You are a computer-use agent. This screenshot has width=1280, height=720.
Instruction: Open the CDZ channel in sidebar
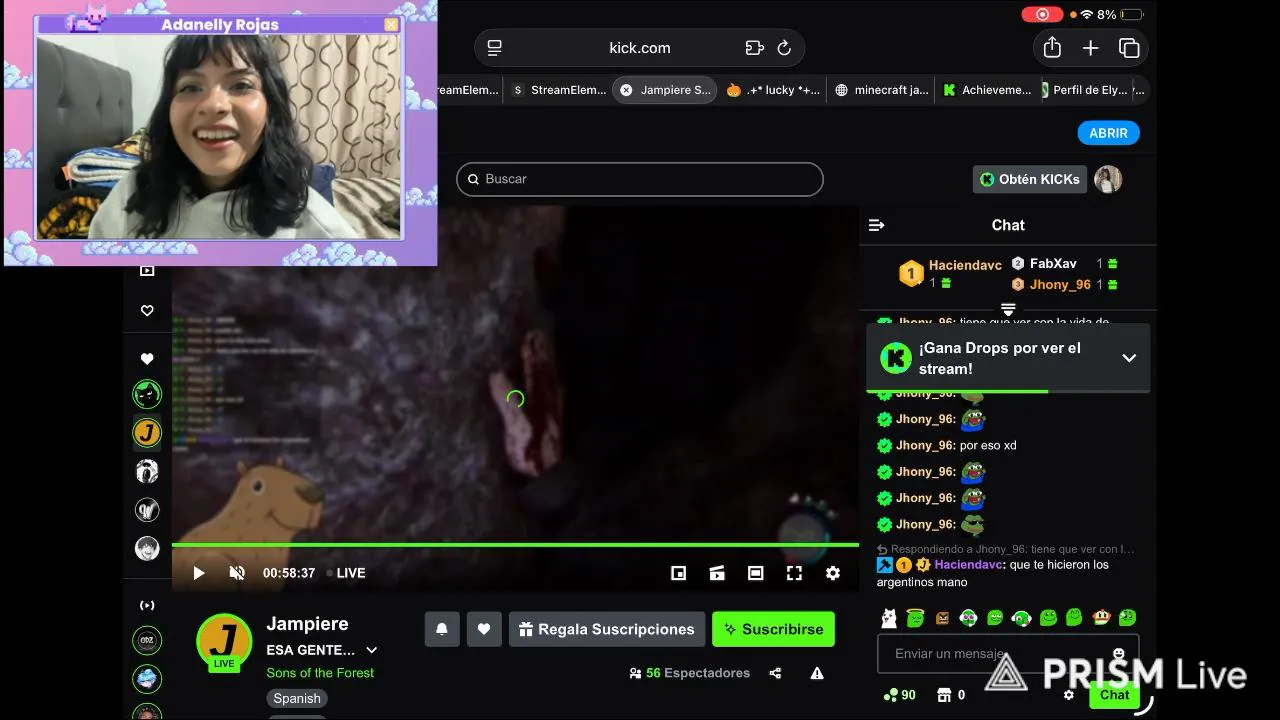coord(147,640)
